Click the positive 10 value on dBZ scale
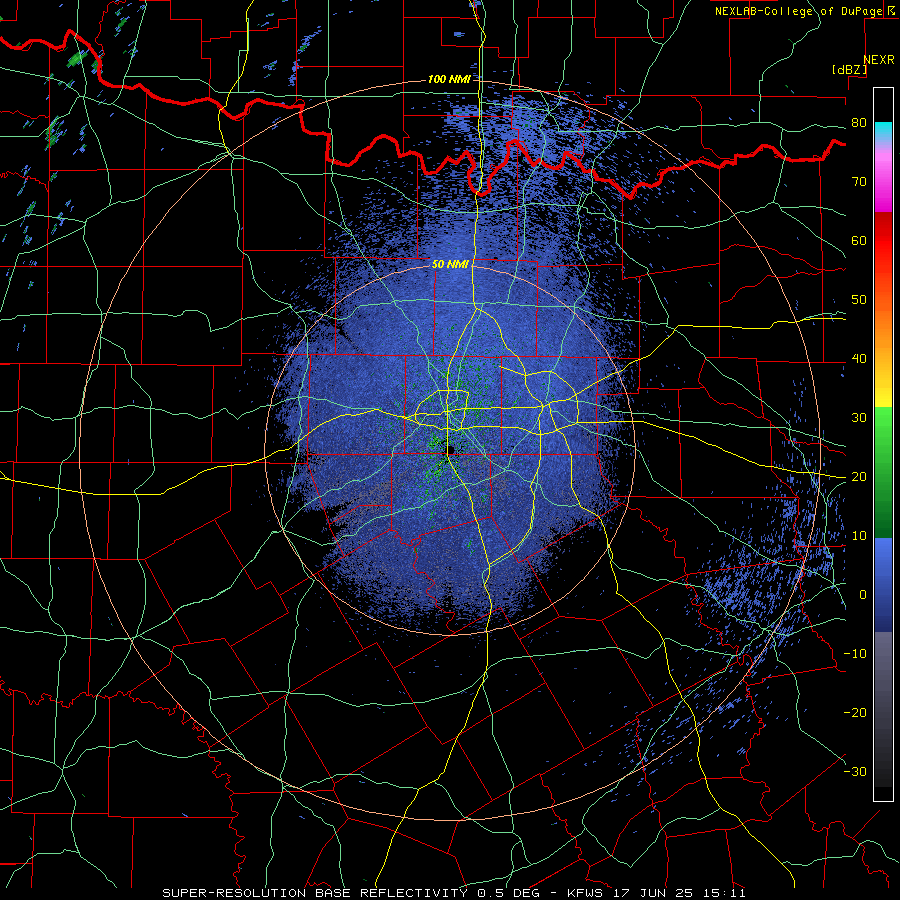900x900 pixels. click(x=859, y=536)
